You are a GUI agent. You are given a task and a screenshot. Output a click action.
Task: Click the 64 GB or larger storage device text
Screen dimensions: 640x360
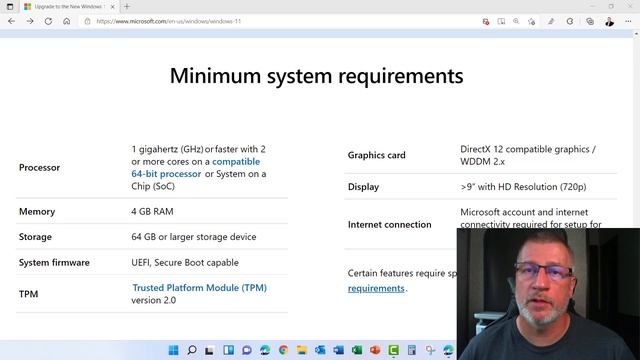[x=194, y=237]
